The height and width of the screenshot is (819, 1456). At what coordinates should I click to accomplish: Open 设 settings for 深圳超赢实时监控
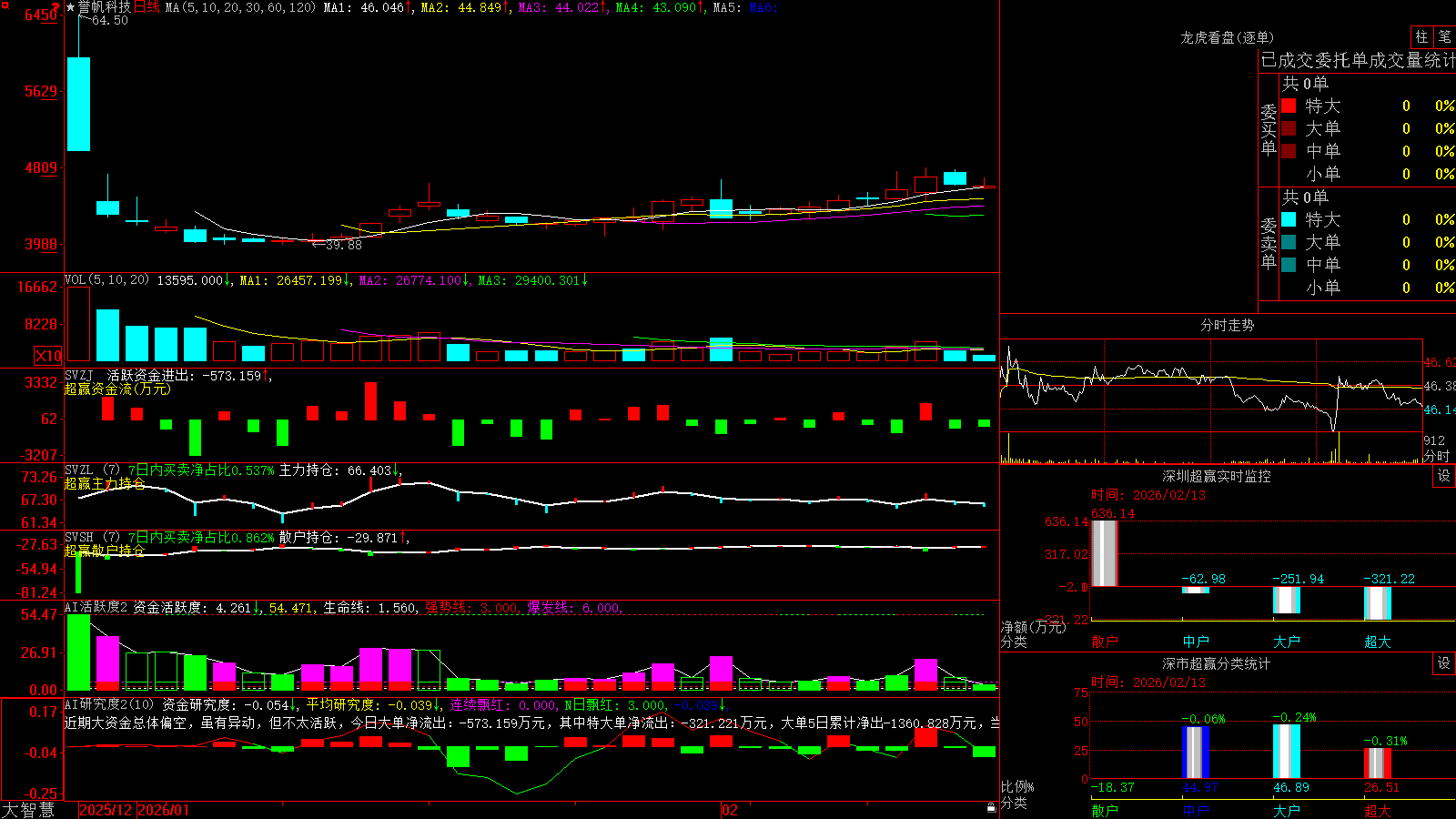[x=1444, y=476]
